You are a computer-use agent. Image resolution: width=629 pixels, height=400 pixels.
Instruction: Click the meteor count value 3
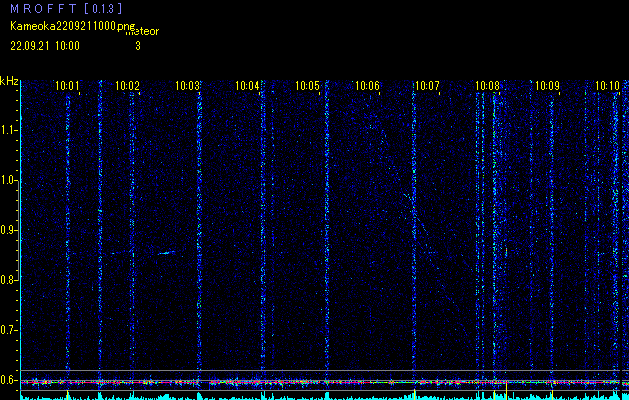click(138, 46)
